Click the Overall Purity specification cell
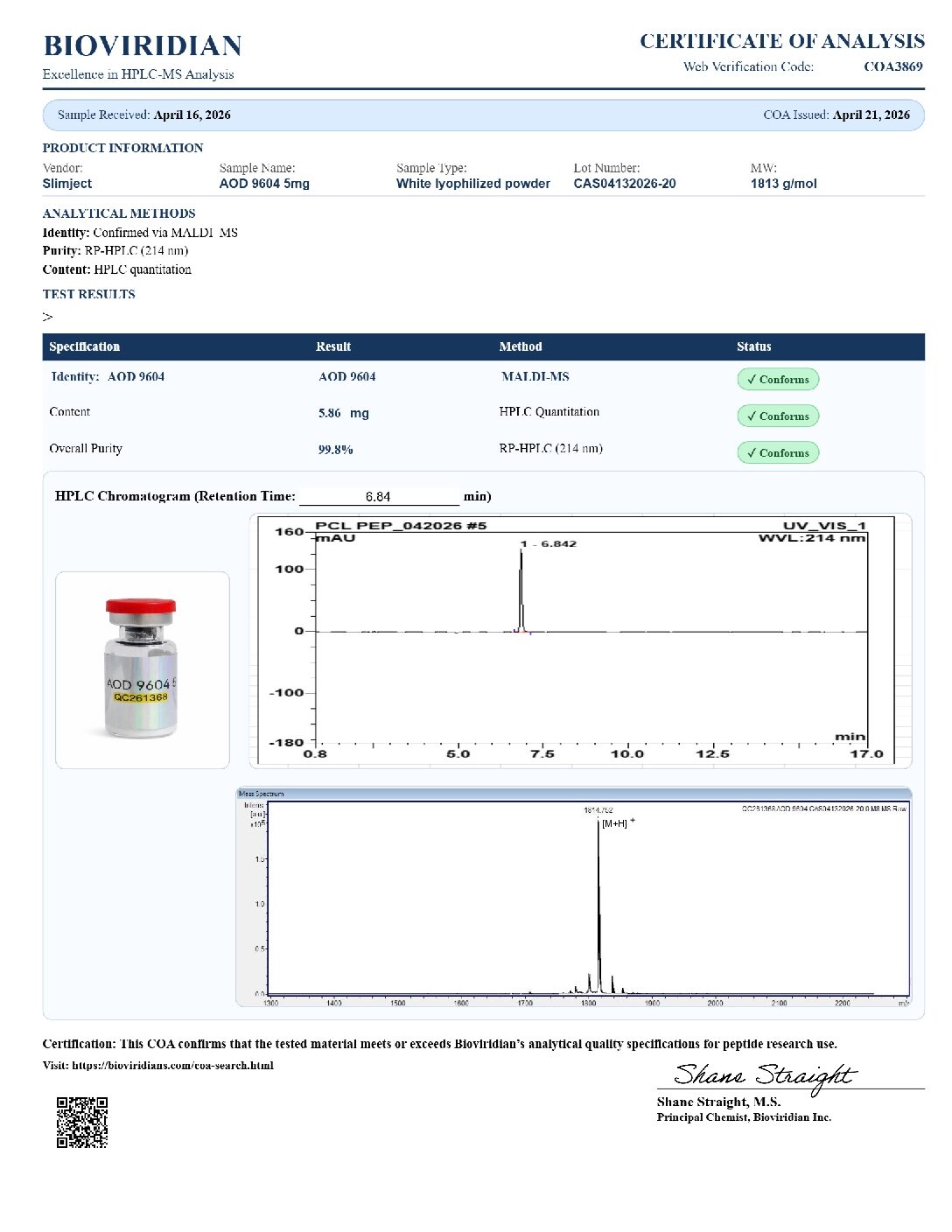The width and height of the screenshot is (952, 1232). coord(86,448)
